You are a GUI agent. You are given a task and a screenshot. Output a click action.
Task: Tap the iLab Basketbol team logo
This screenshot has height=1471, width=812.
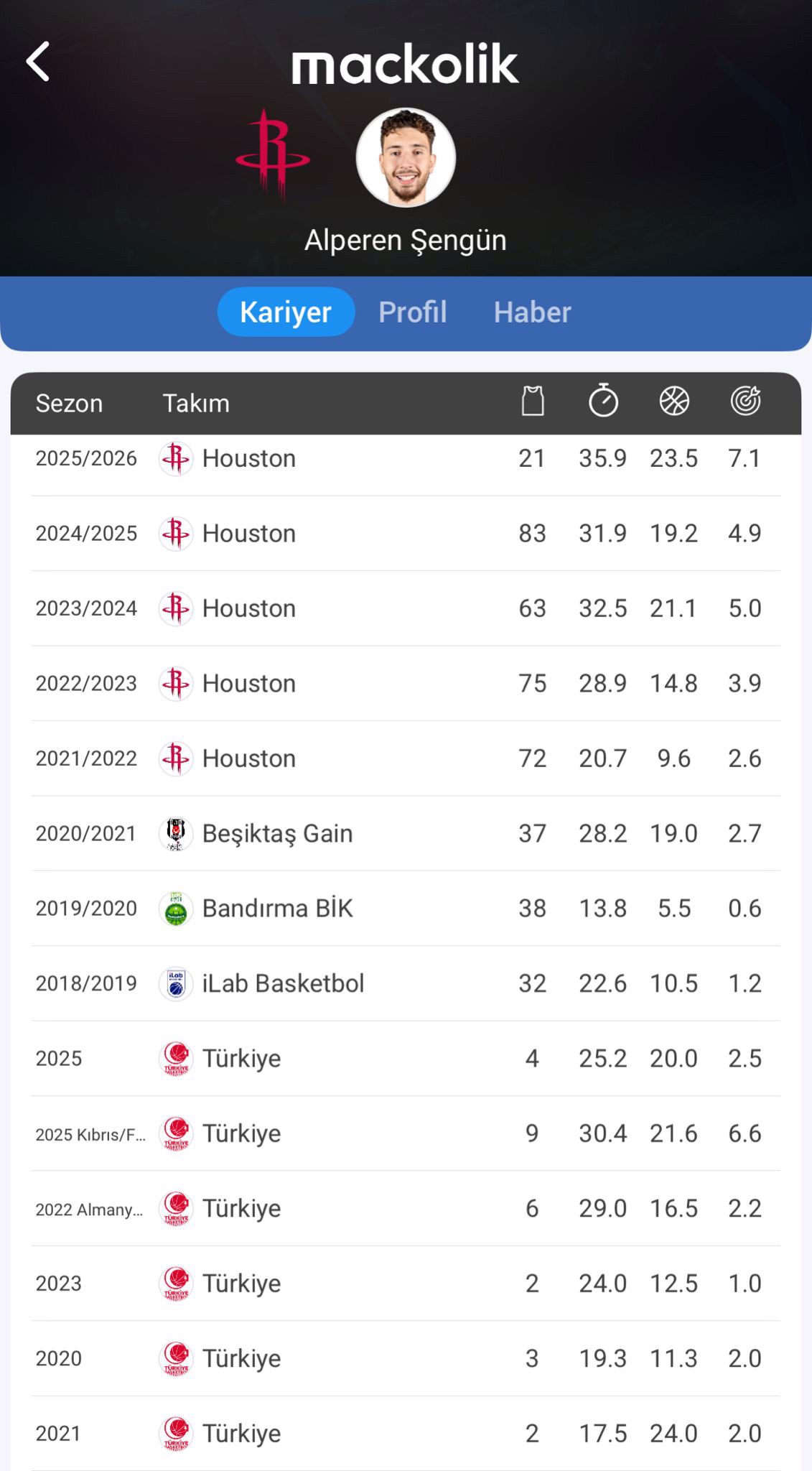point(175,983)
